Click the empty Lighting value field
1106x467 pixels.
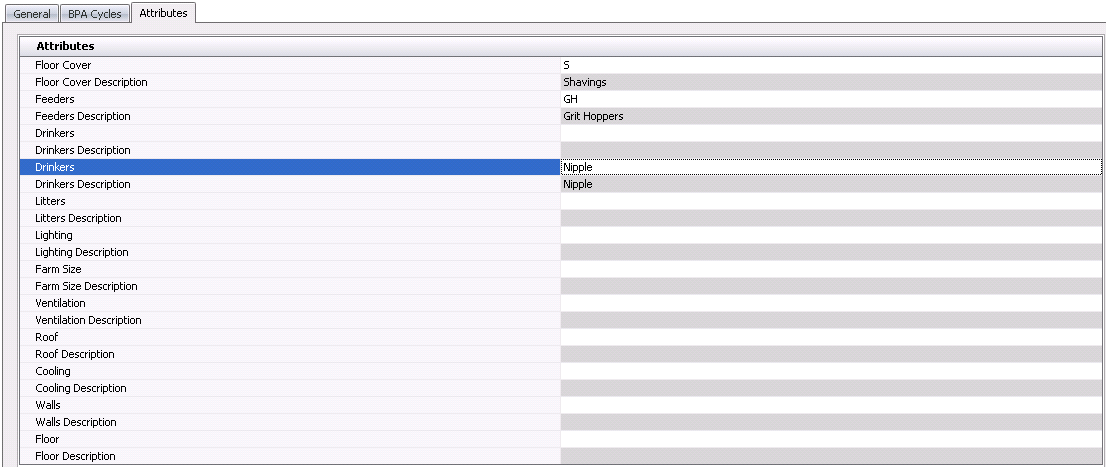coord(830,235)
